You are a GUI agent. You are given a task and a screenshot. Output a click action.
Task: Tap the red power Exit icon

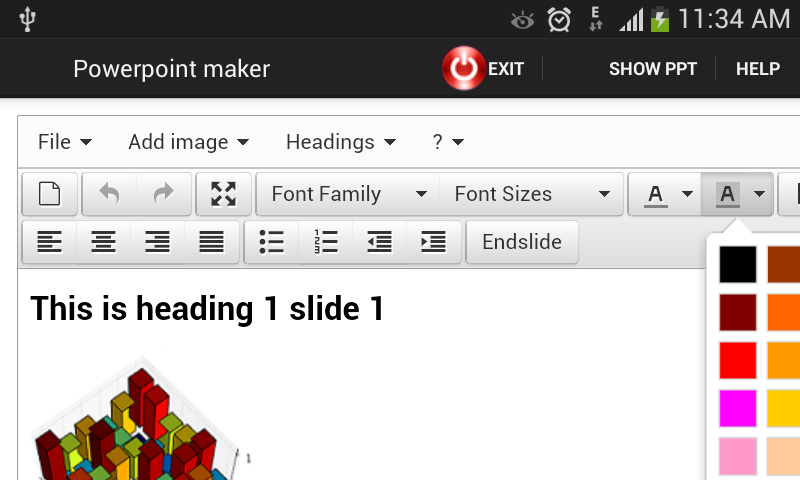click(x=463, y=68)
